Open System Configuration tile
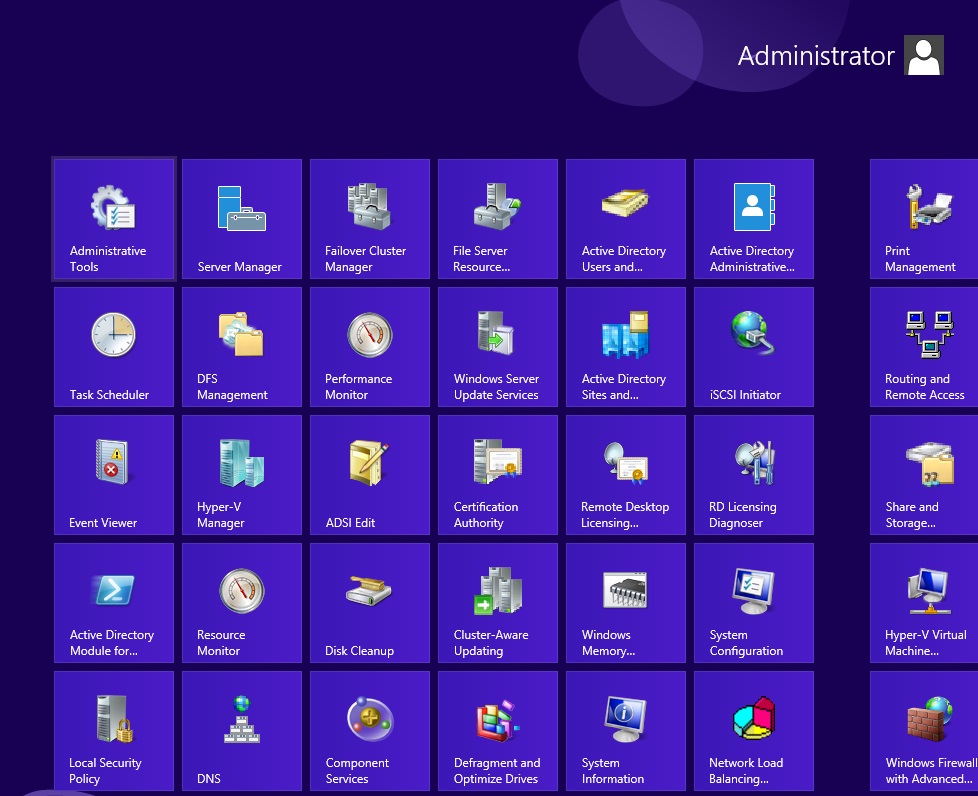The image size is (978, 796). tap(753, 603)
